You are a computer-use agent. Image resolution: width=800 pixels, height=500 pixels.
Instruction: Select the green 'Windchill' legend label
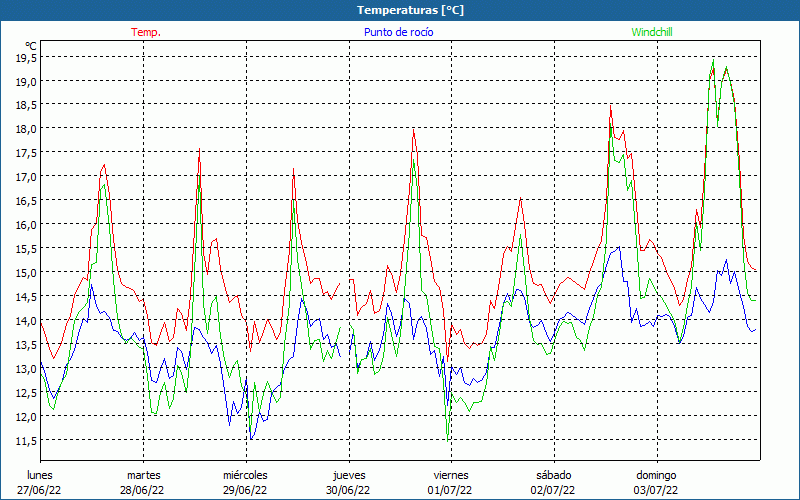click(652, 32)
